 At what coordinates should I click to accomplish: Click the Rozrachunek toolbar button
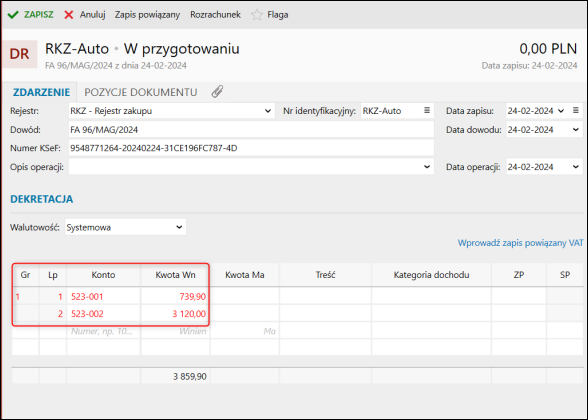(x=215, y=15)
